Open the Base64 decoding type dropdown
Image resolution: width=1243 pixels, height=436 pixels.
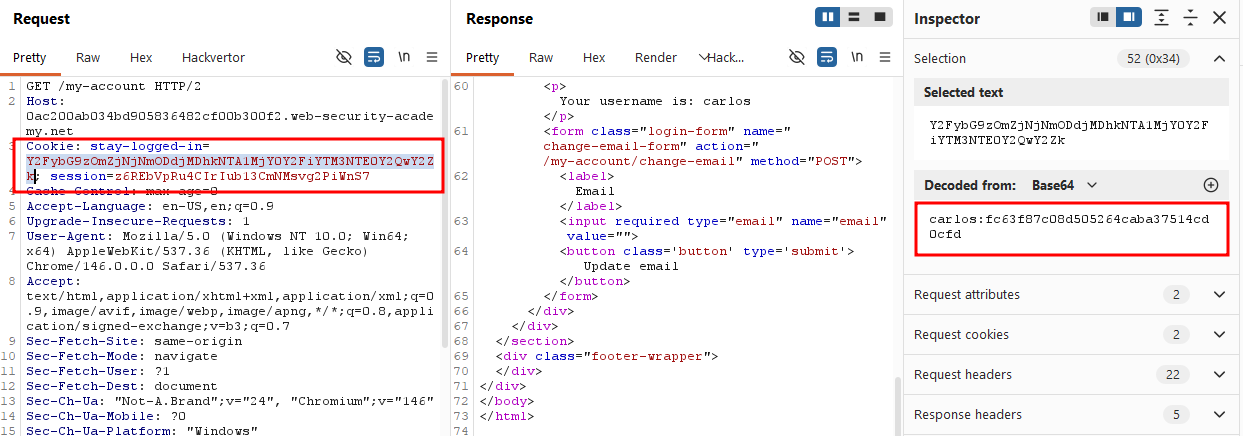click(x=1065, y=185)
